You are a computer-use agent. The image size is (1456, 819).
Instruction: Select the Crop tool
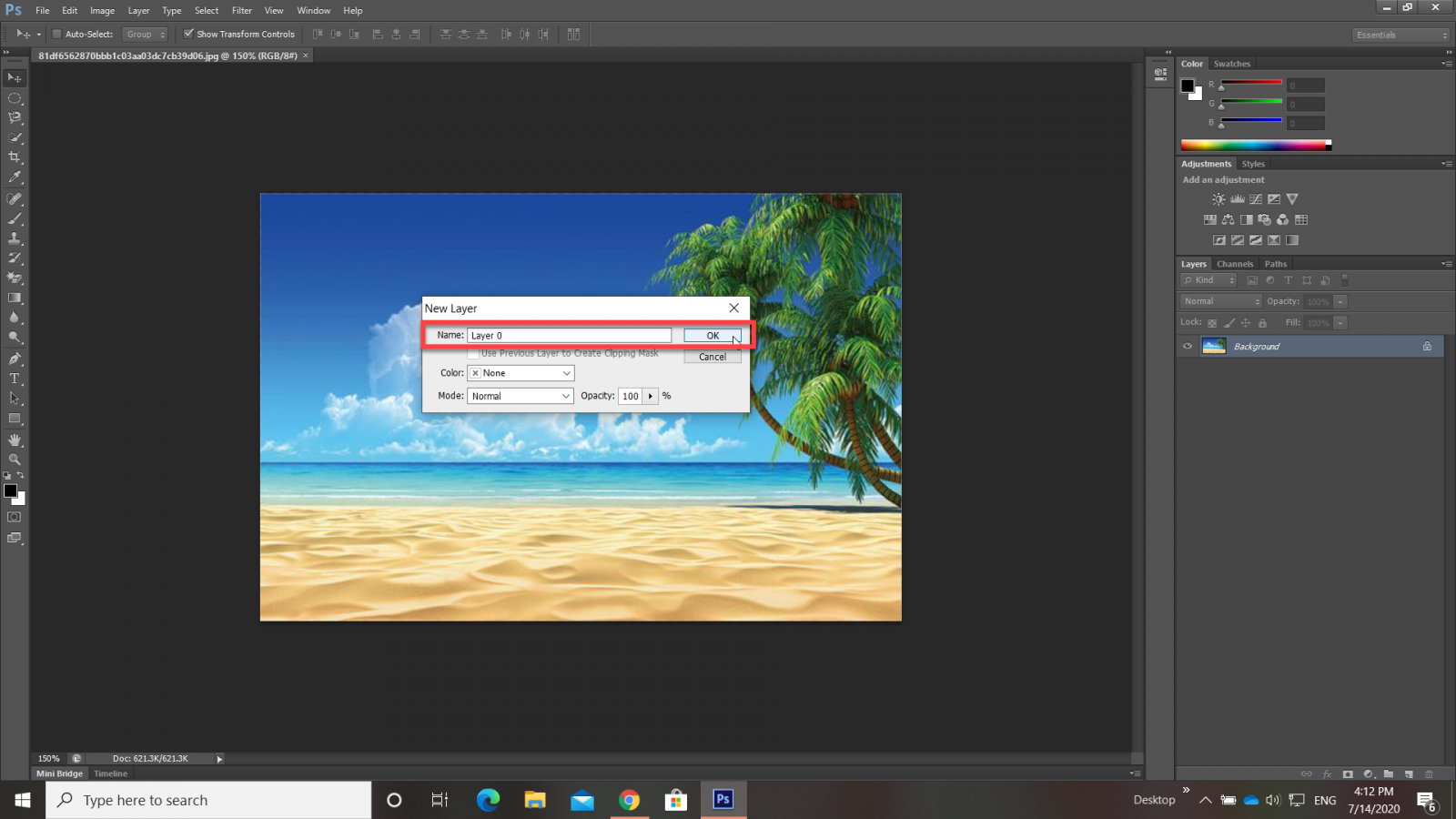pos(15,157)
